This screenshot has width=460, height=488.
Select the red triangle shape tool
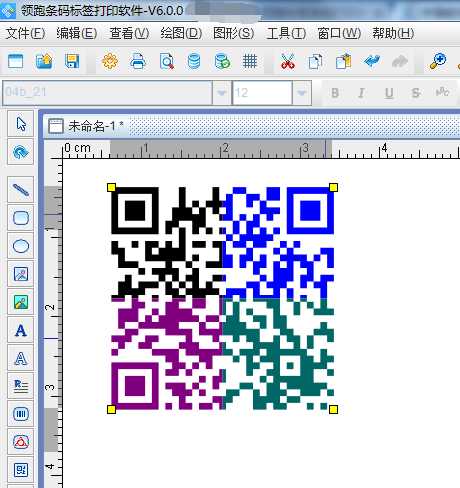click(x=21, y=442)
